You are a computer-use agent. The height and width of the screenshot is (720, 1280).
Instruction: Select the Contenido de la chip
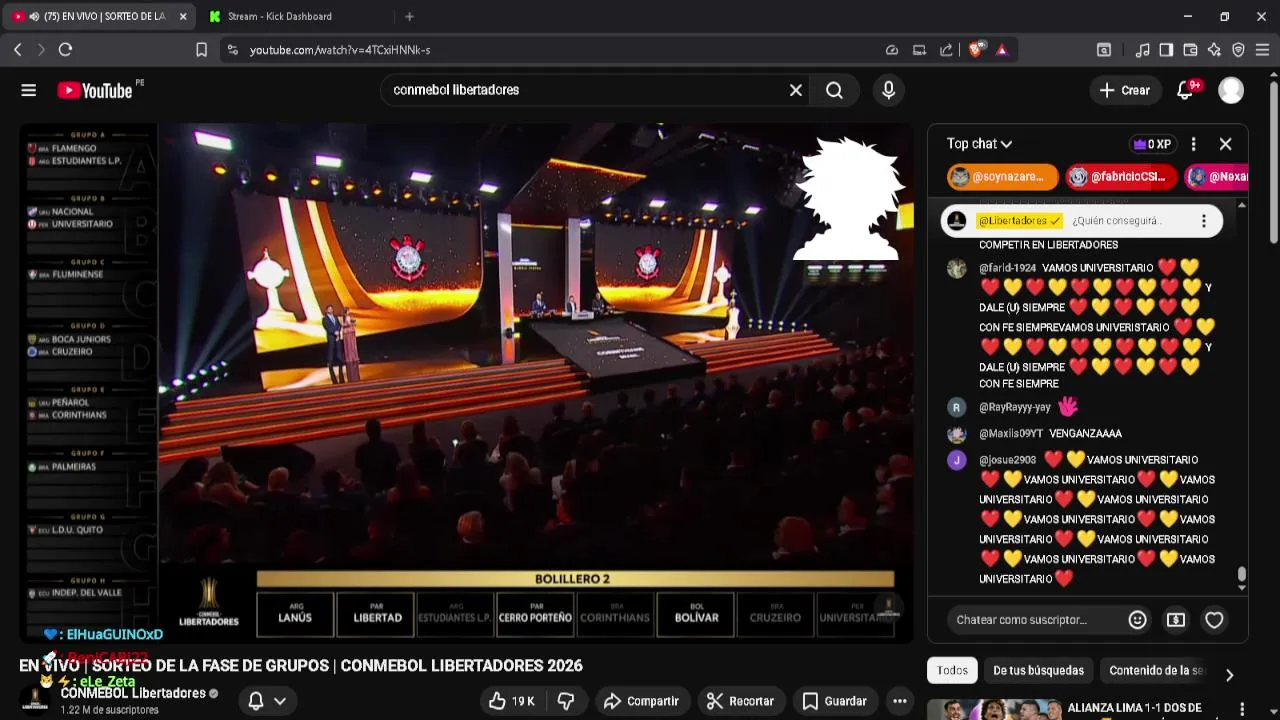point(1155,671)
